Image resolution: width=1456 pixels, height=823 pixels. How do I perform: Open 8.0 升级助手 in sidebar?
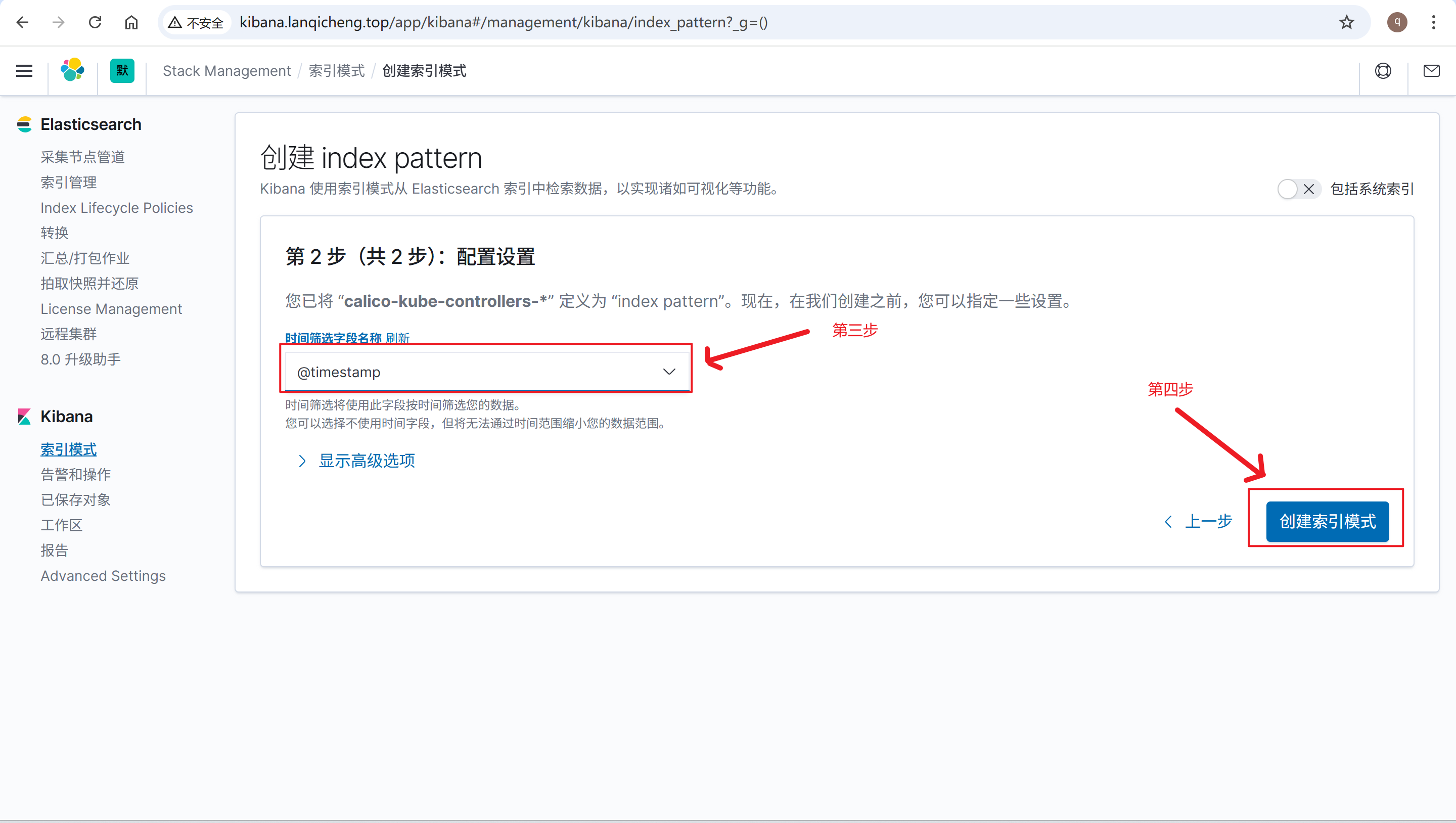pyautogui.click(x=81, y=359)
